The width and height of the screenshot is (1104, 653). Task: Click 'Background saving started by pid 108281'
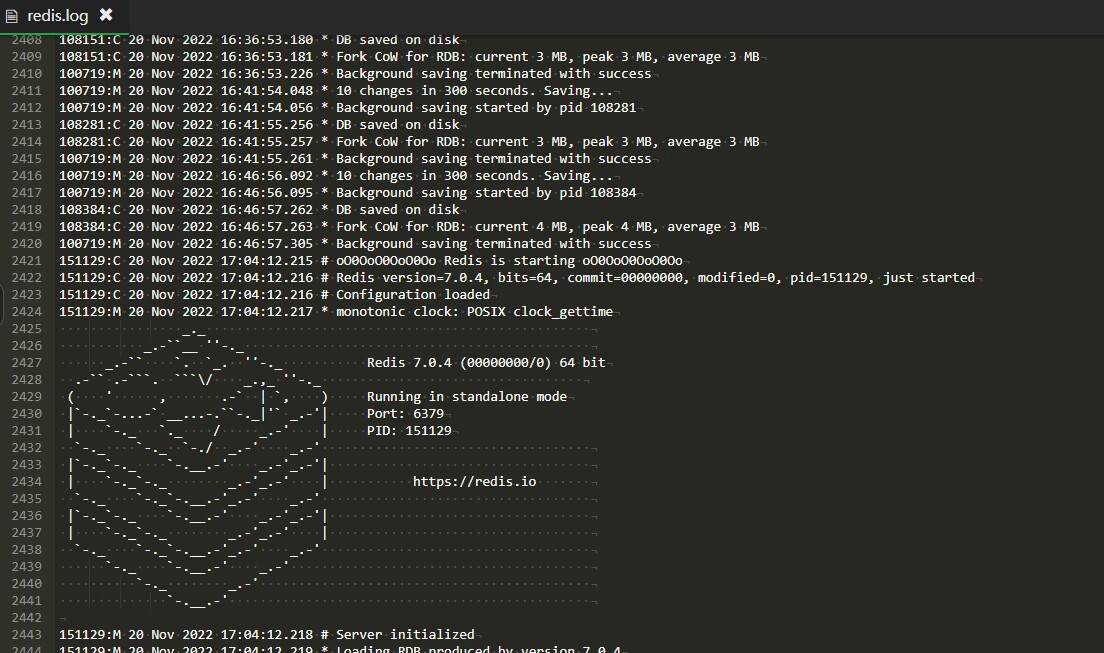point(486,108)
